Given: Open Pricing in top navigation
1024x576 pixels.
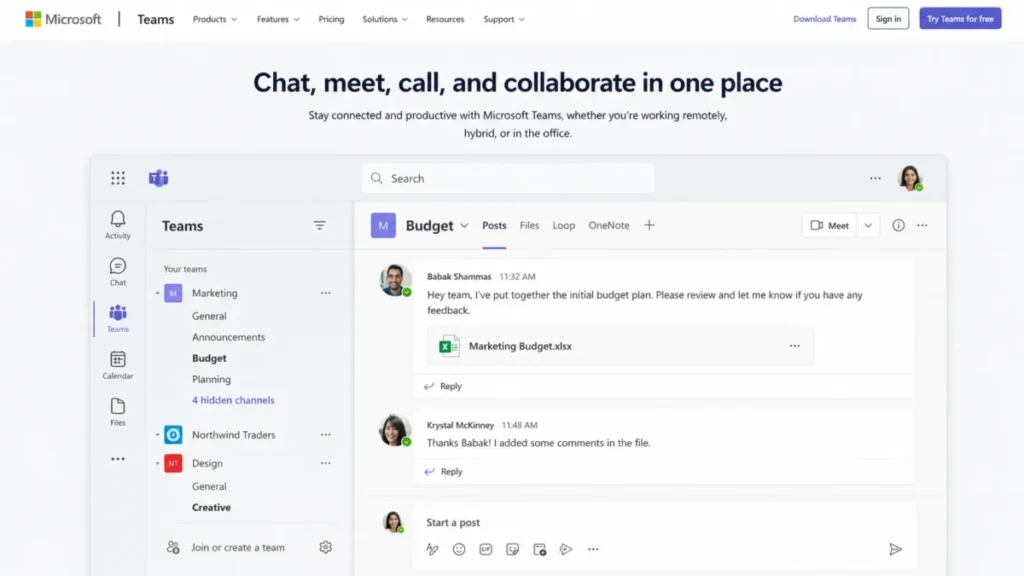Looking at the screenshot, I should pyautogui.click(x=331, y=19).
